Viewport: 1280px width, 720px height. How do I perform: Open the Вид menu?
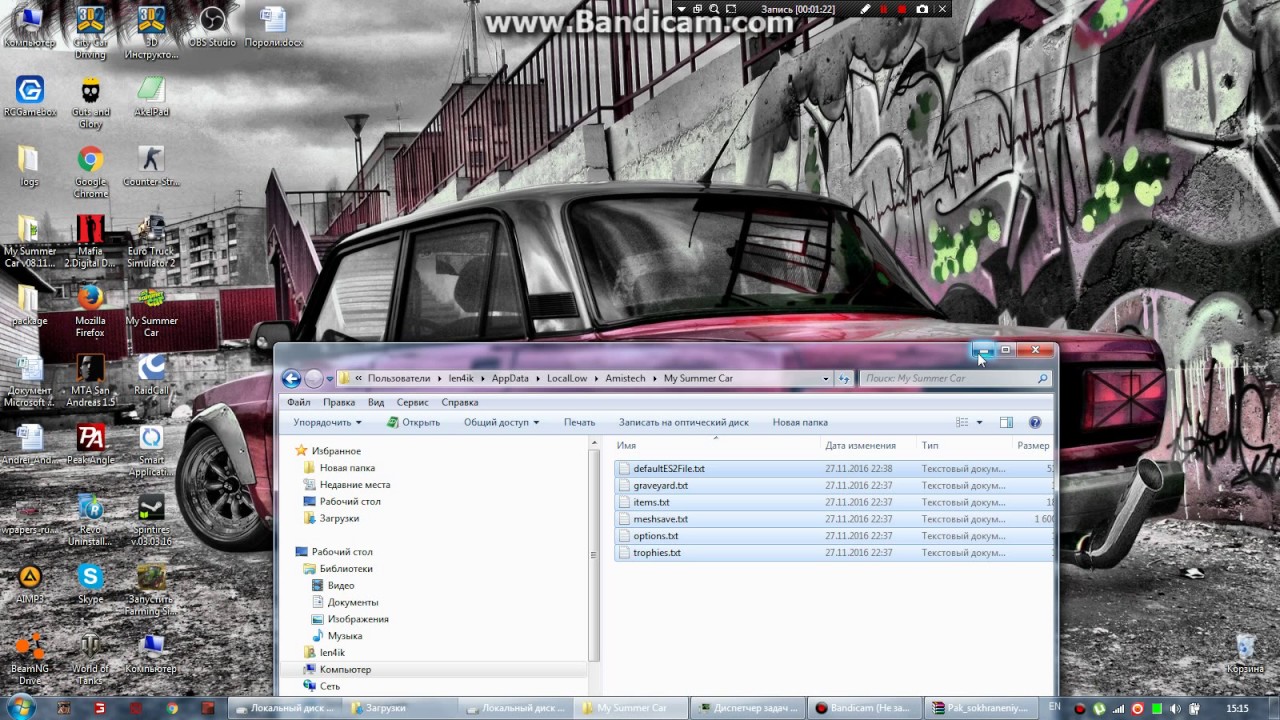click(376, 402)
